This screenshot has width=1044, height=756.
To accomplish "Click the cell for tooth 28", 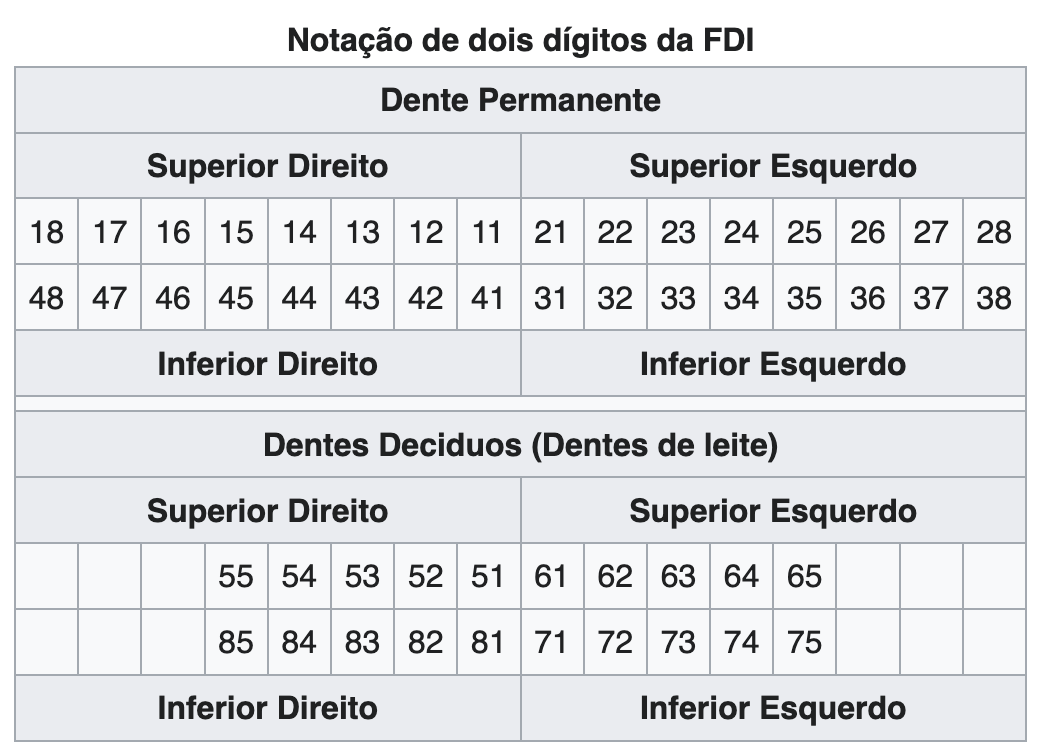I will 994,232.
